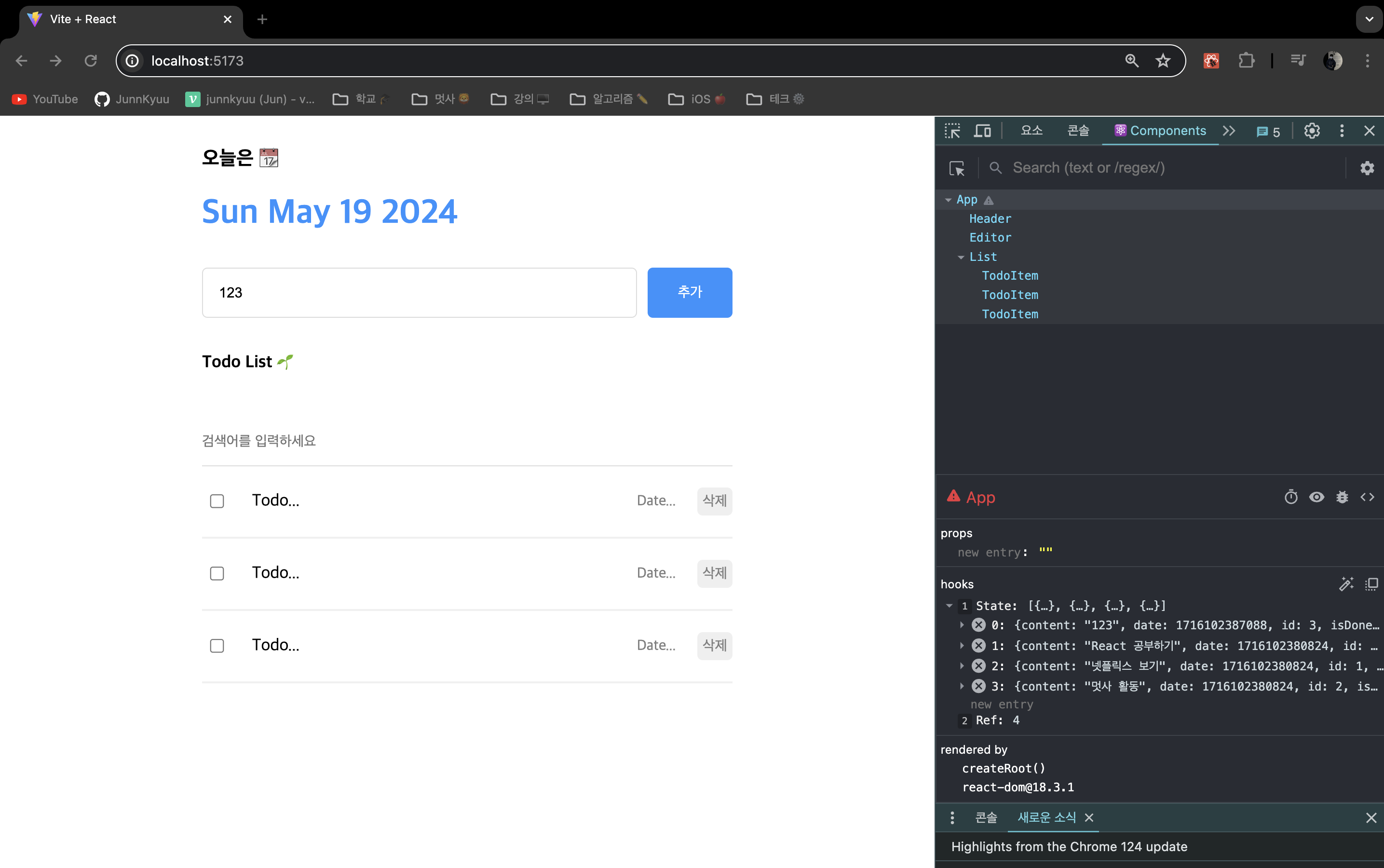Open React DevTools settings gear
Screen dimensions: 1384x868
click(x=1367, y=168)
